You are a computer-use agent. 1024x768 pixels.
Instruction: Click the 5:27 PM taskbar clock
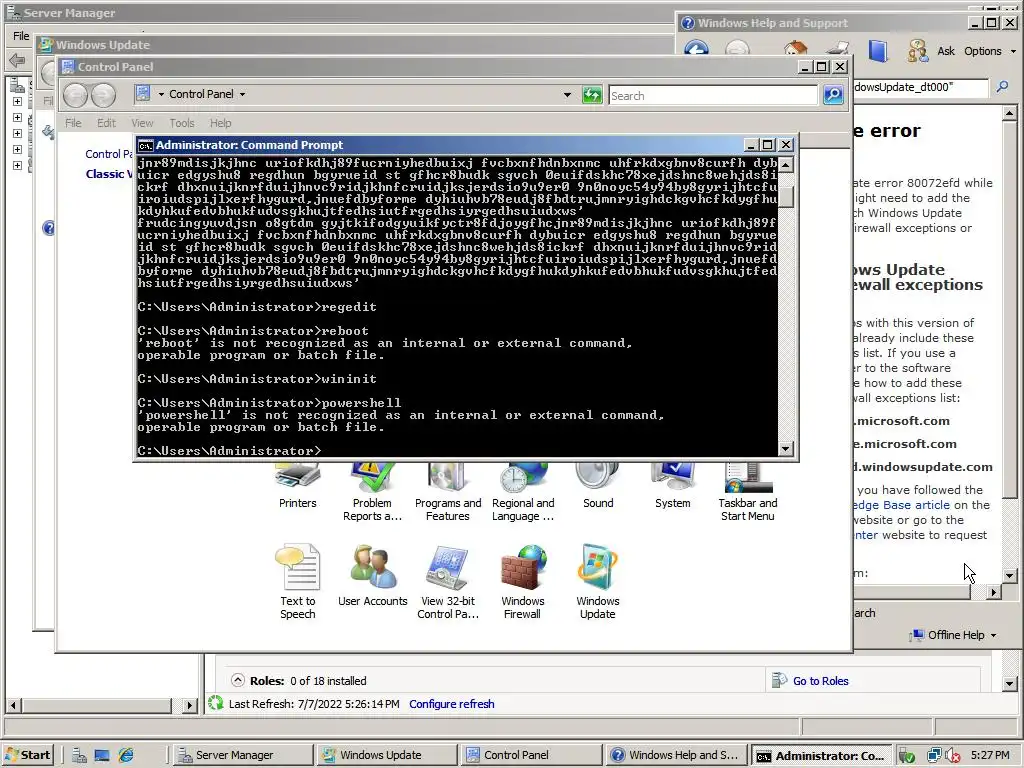coord(990,755)
